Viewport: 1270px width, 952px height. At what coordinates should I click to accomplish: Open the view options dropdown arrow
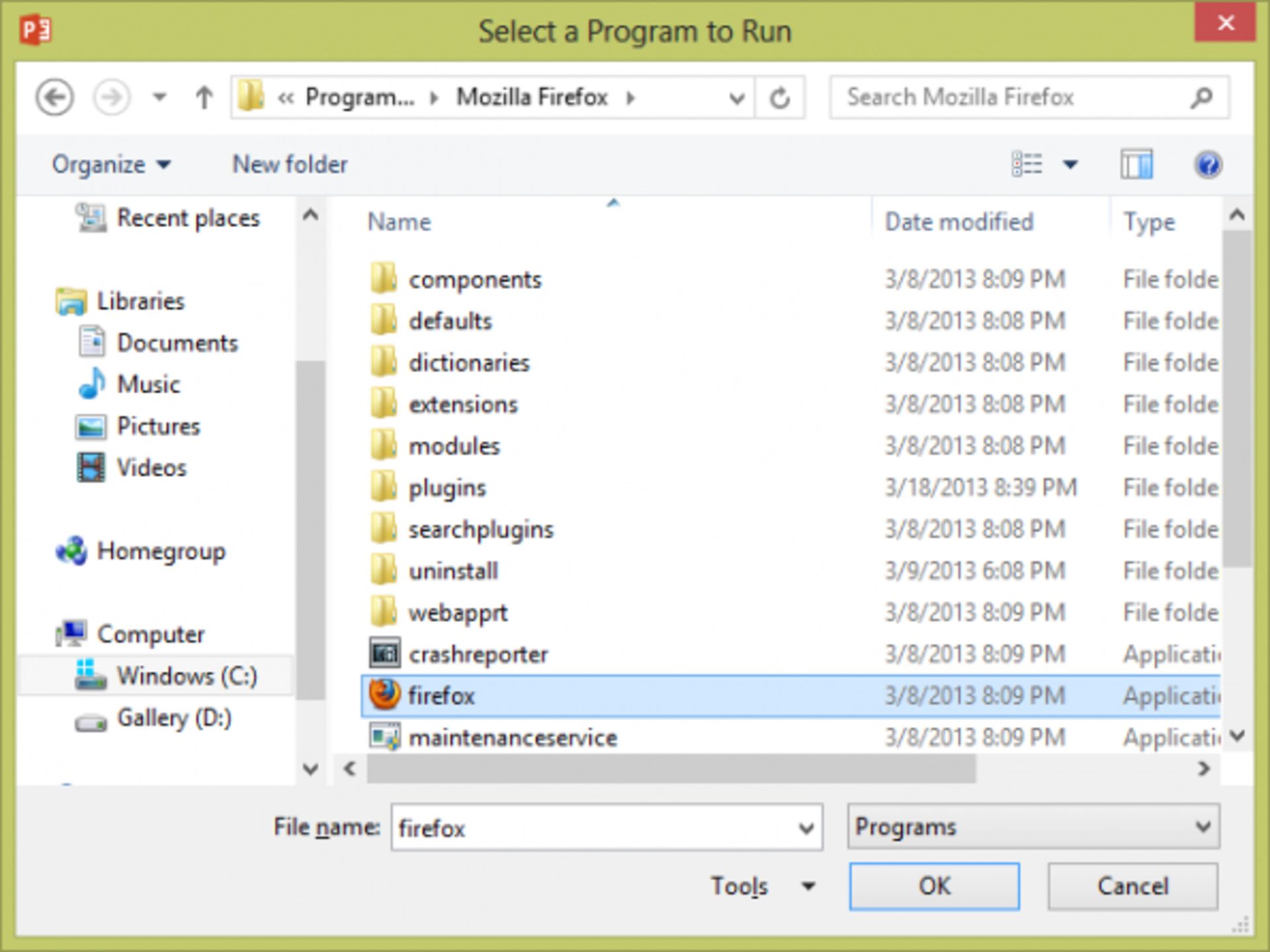tap(1070, 164)
